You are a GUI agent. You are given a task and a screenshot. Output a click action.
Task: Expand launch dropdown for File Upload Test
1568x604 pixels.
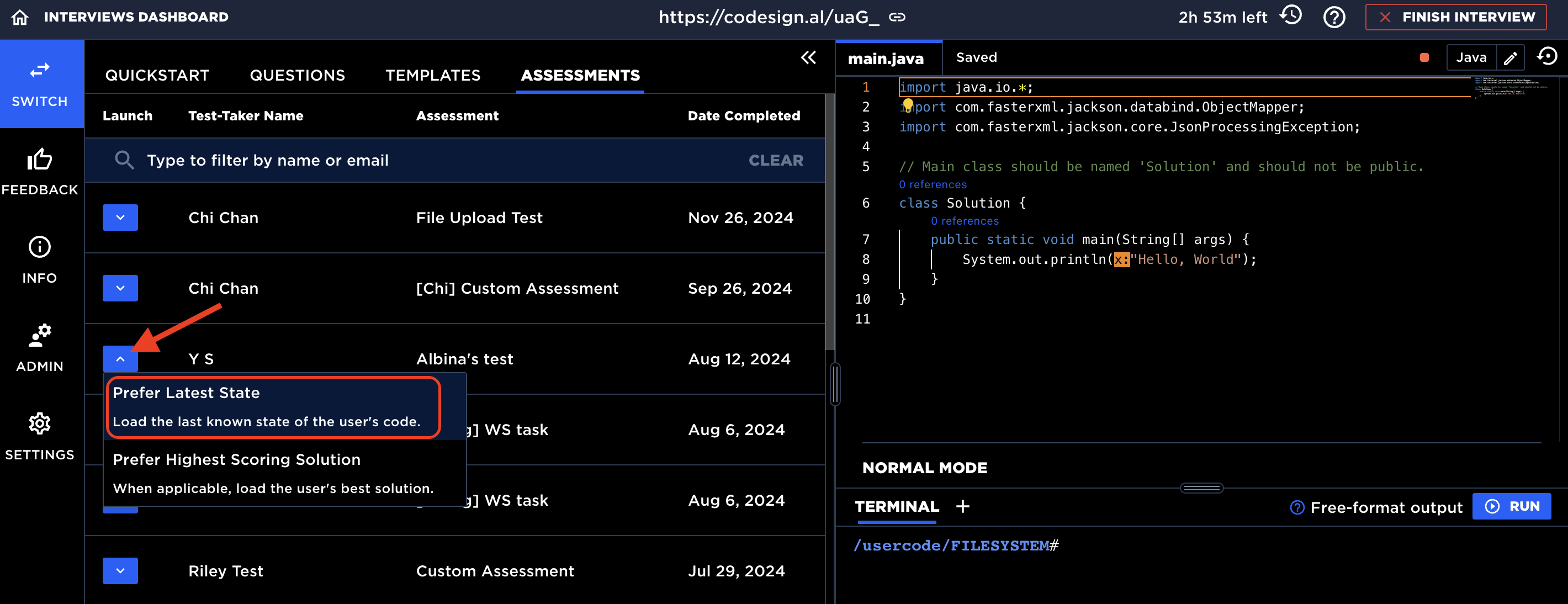point(120,218)
